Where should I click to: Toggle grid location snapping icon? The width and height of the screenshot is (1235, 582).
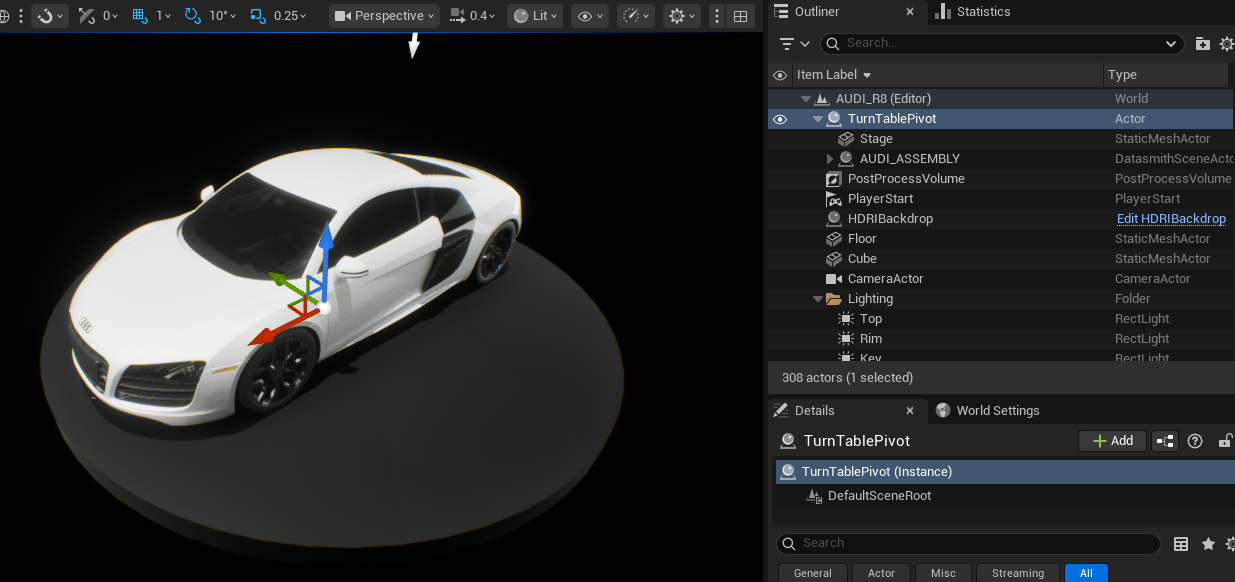click(x=140, y=16)
